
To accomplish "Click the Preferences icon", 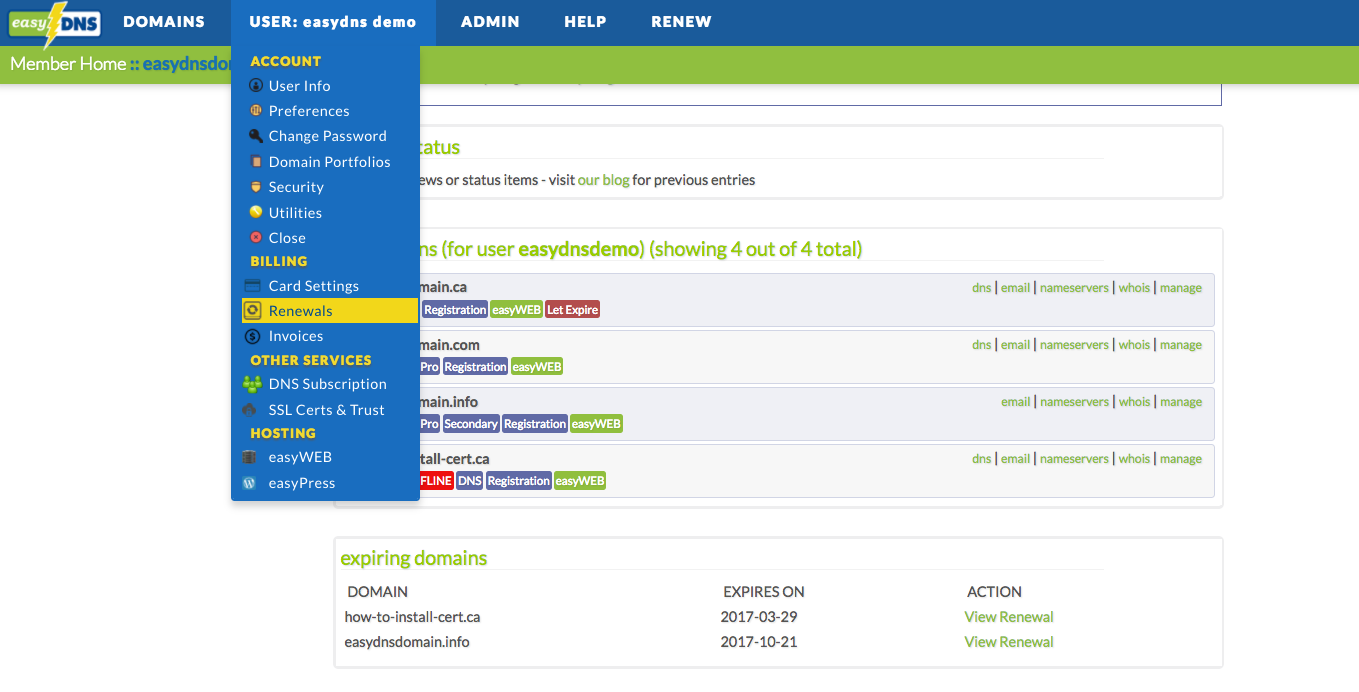I will (x=255, y=111).
